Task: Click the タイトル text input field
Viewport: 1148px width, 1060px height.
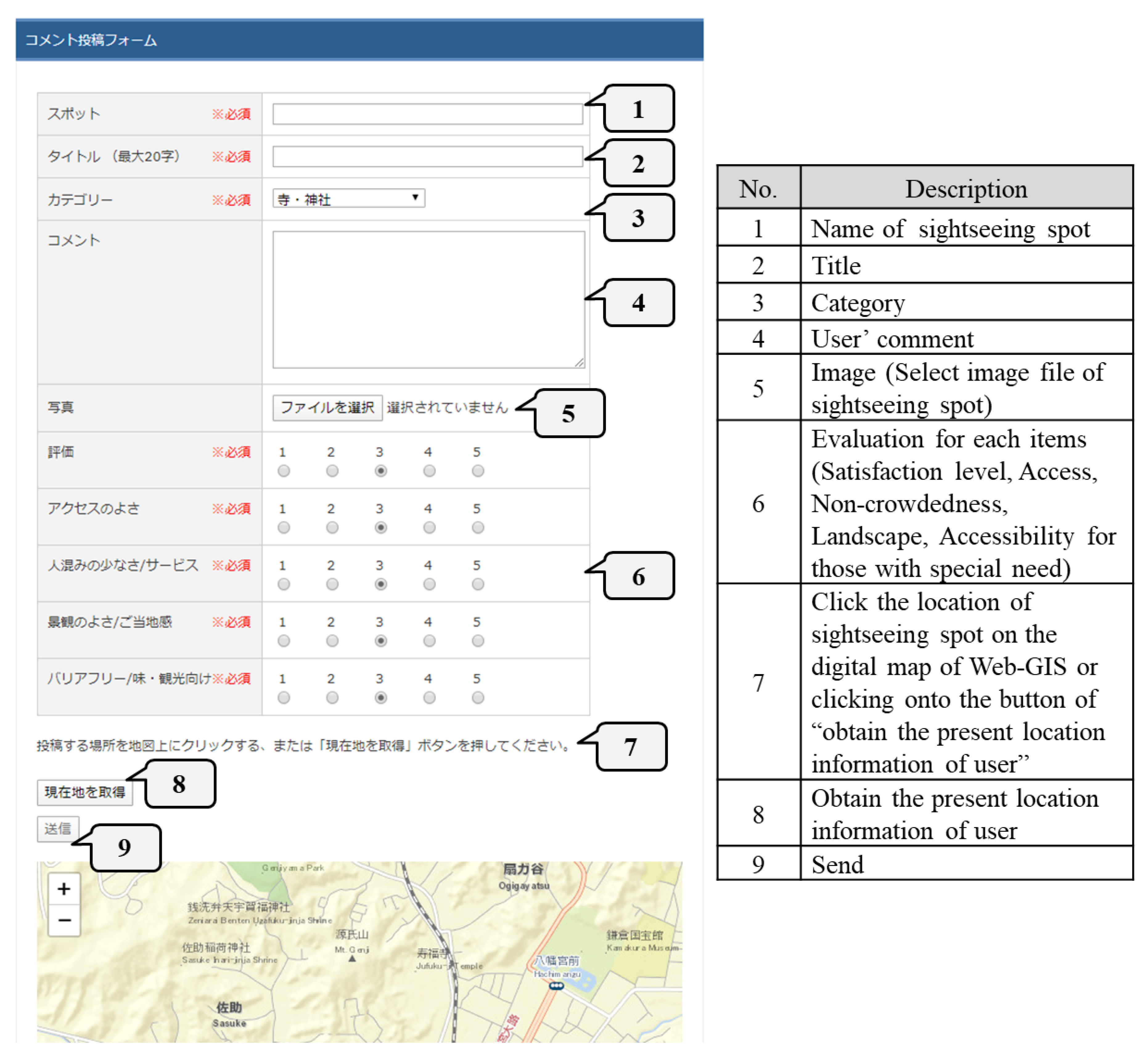Action: pos(427,156)
